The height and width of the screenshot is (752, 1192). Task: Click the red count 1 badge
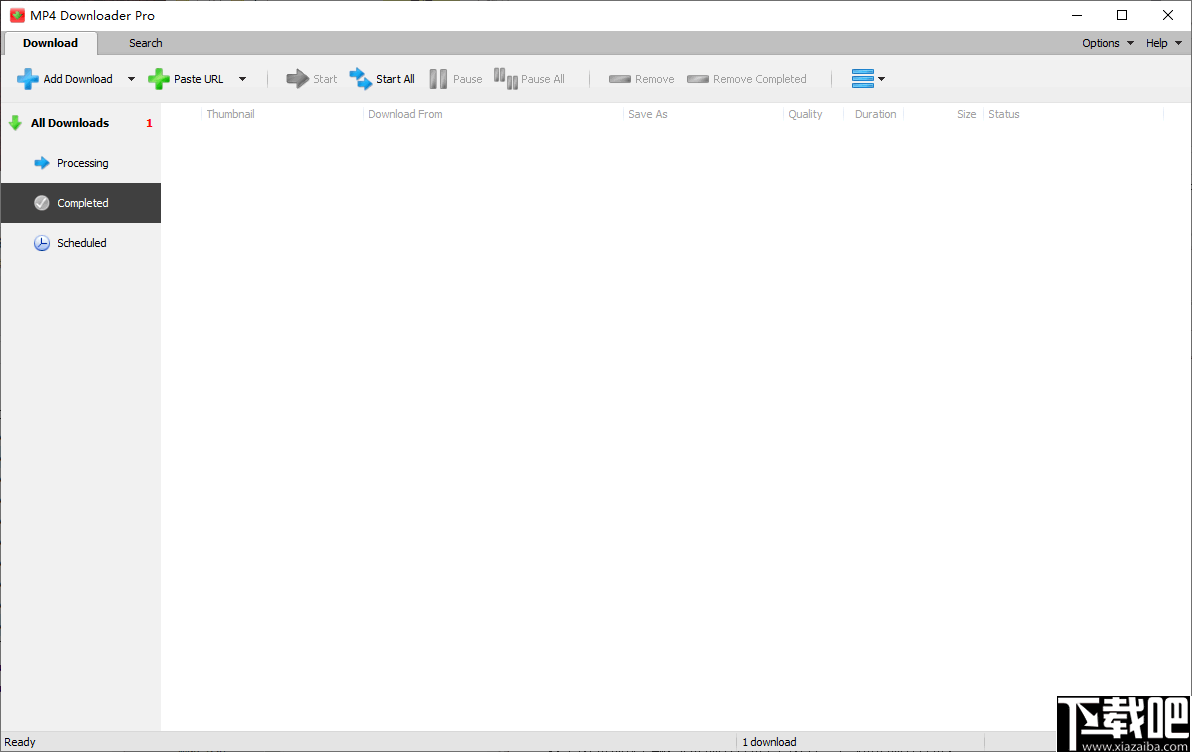(149, 123)
